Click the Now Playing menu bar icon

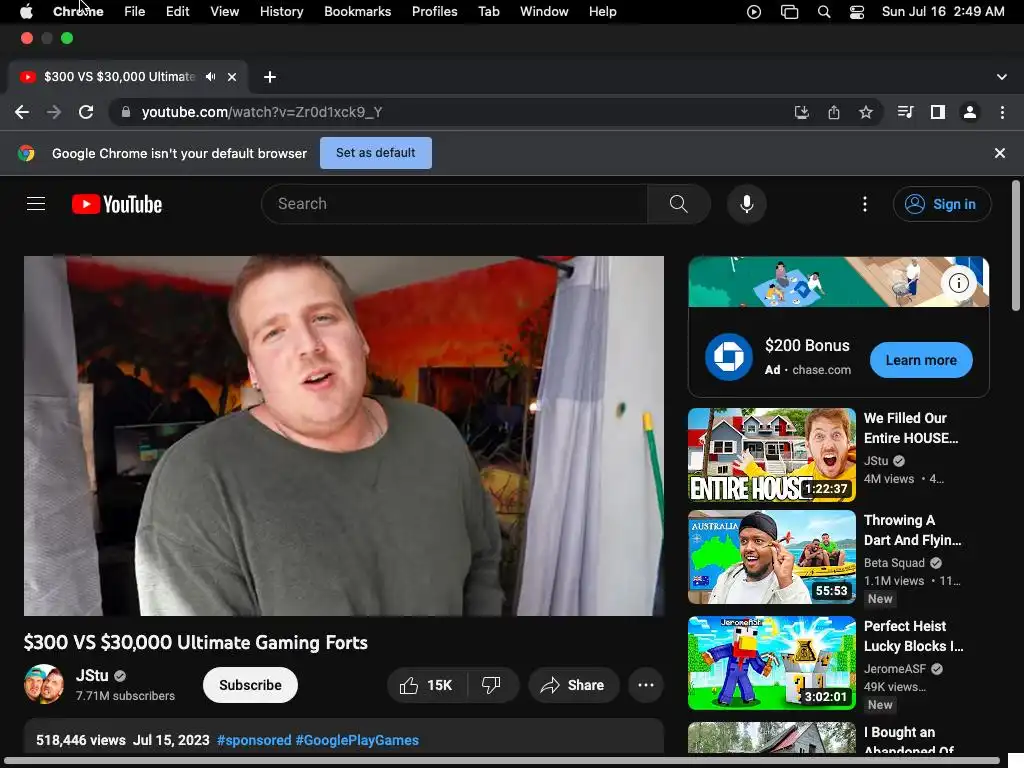[x=754, y=12]
